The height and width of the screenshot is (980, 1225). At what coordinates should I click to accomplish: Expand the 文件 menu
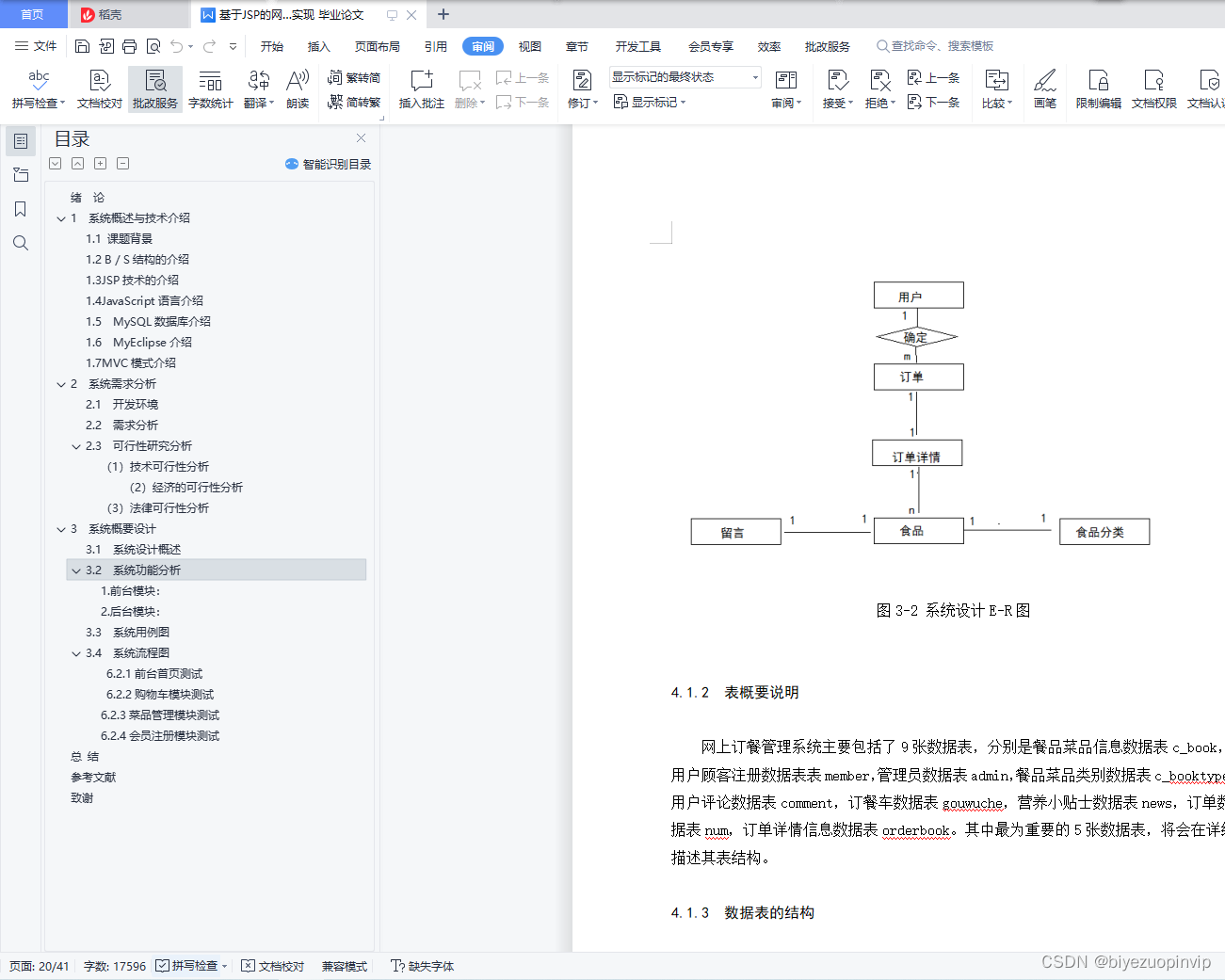coord(36,46)
